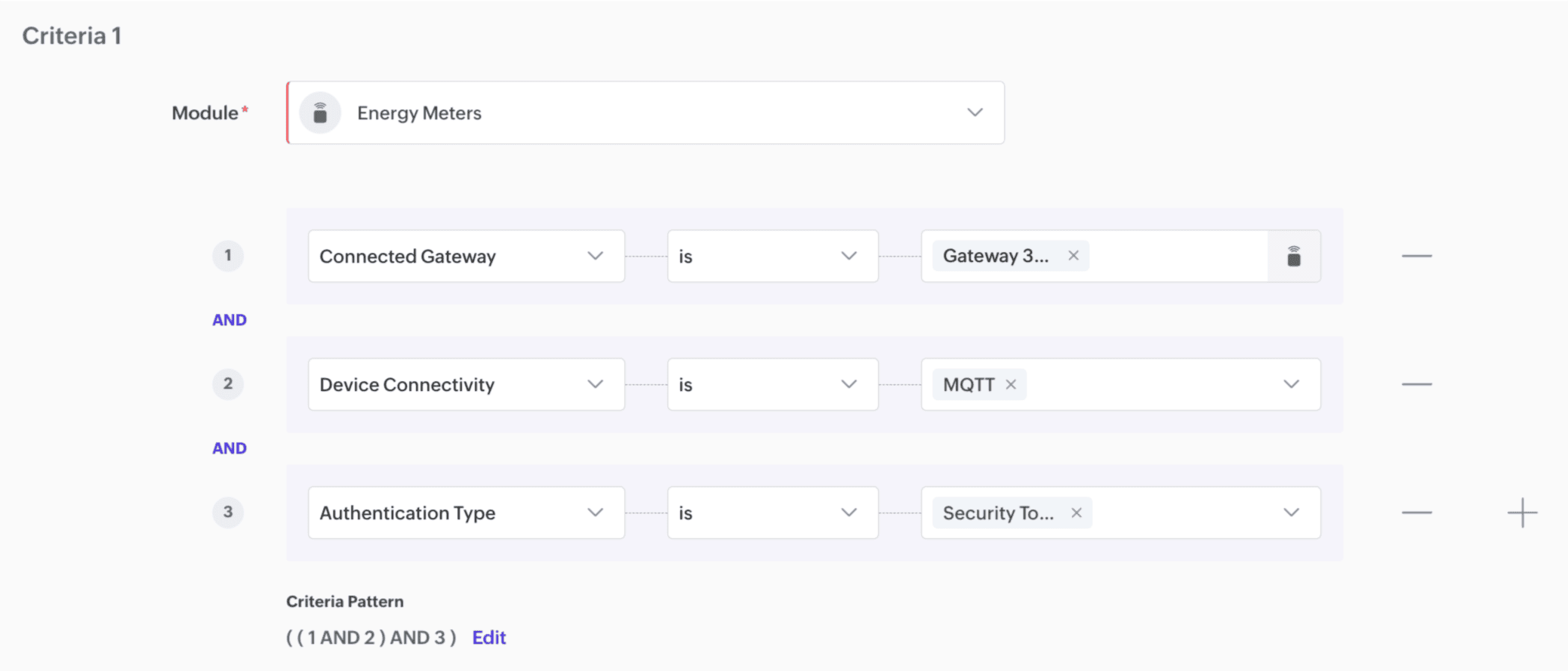Click Edit link for criteria pattern

488,638
